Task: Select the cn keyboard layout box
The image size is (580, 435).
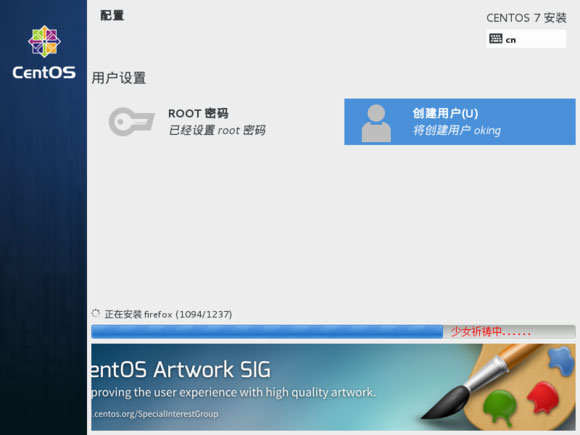Action: [526, 39]
